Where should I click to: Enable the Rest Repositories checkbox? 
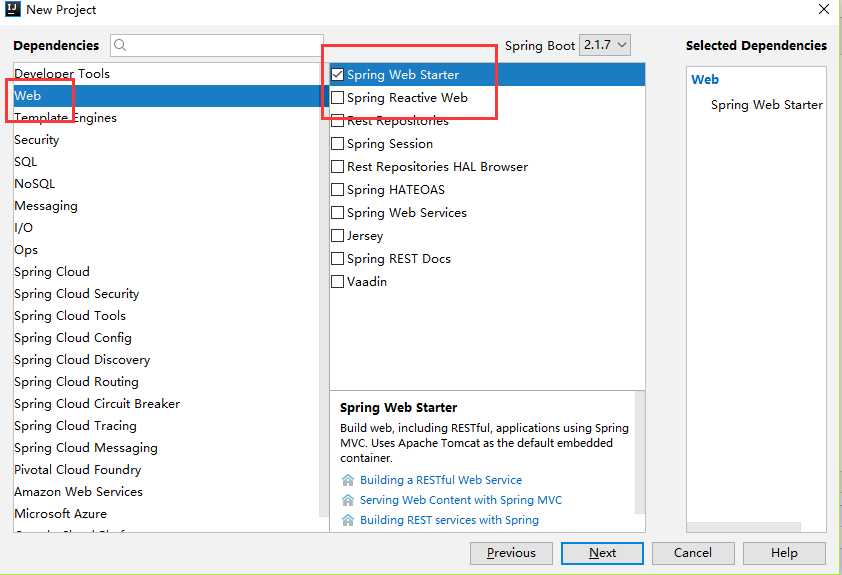337,121
